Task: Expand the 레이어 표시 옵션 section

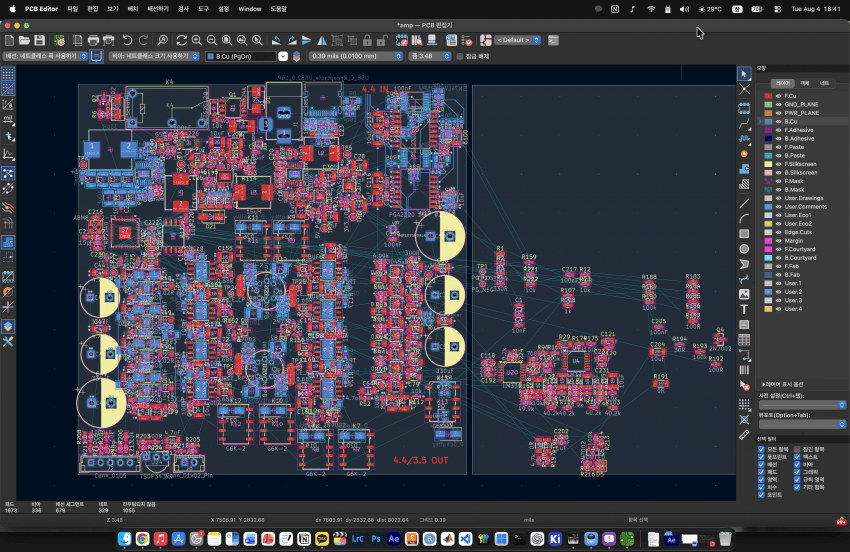Action: 782,384
